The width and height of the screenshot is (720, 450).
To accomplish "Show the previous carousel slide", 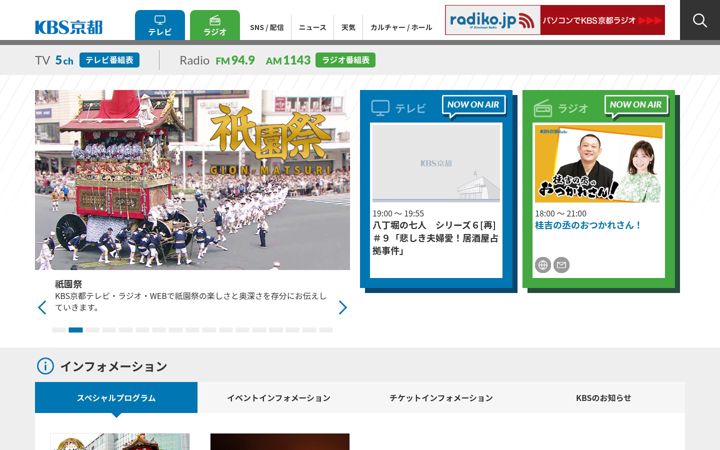I will click(42, 307).
